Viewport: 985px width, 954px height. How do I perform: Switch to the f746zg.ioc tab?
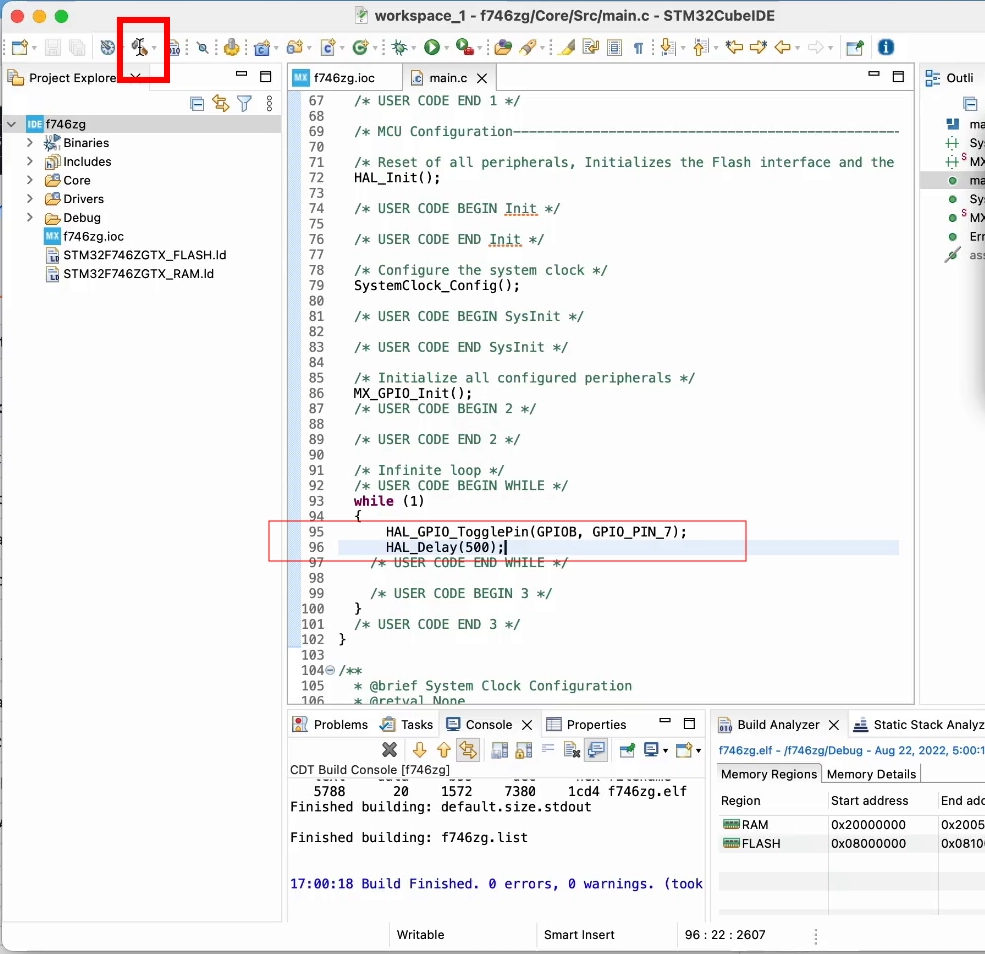(347, 75)
